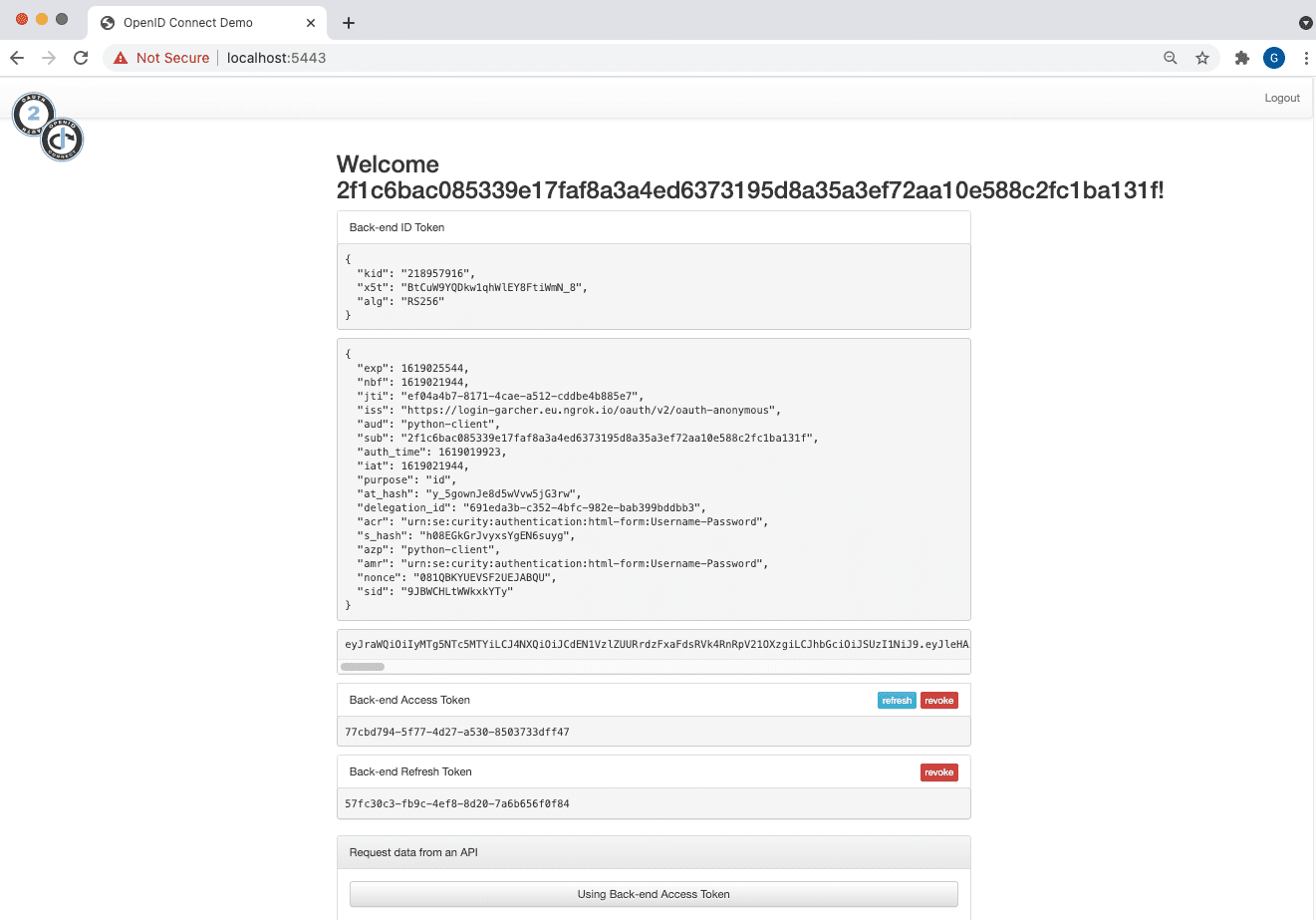Open a new tab with the plus button

coord(348,22)
